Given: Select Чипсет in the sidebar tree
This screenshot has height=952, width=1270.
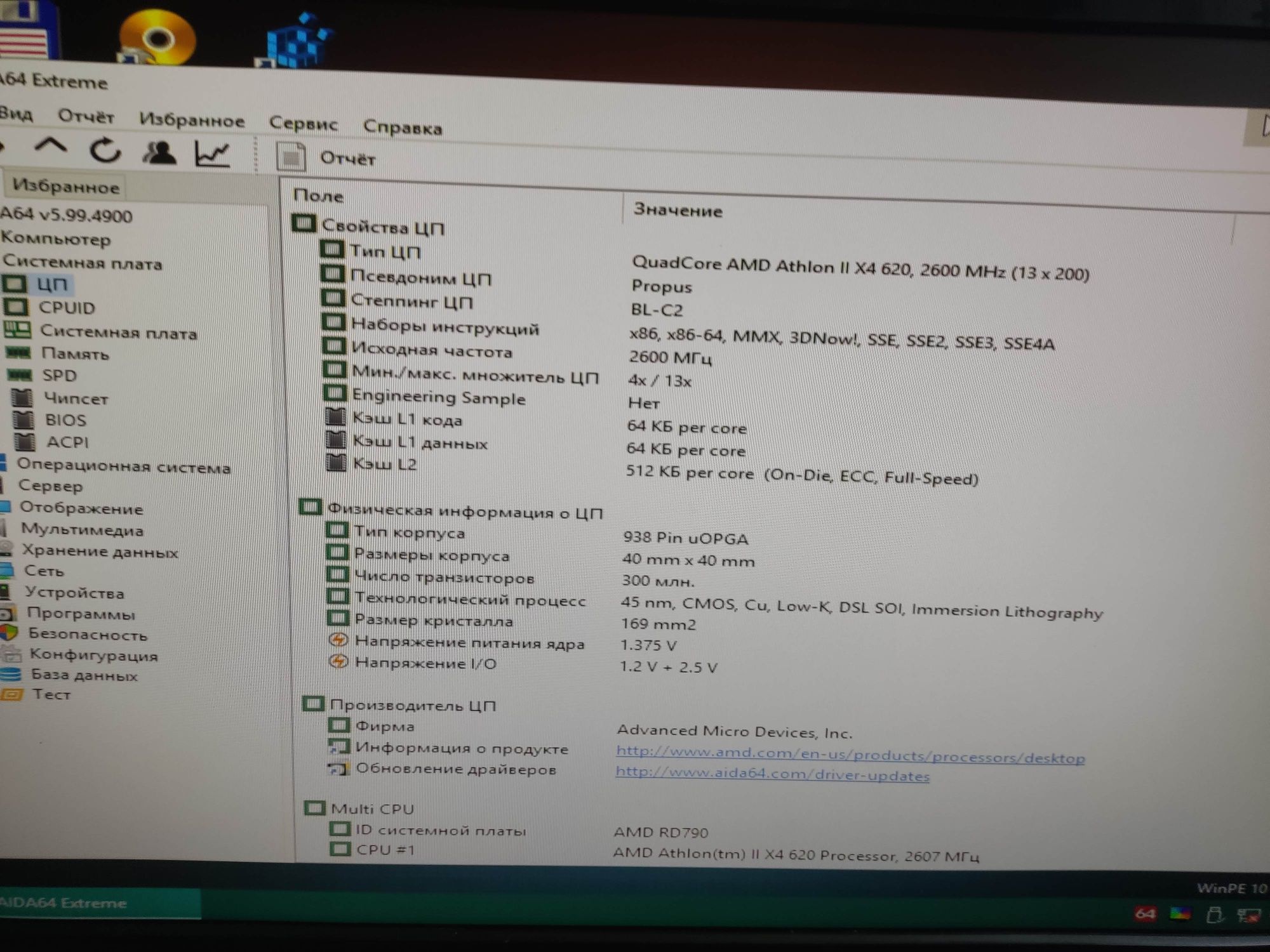Looking at the screenshot, I should point(76,399).
